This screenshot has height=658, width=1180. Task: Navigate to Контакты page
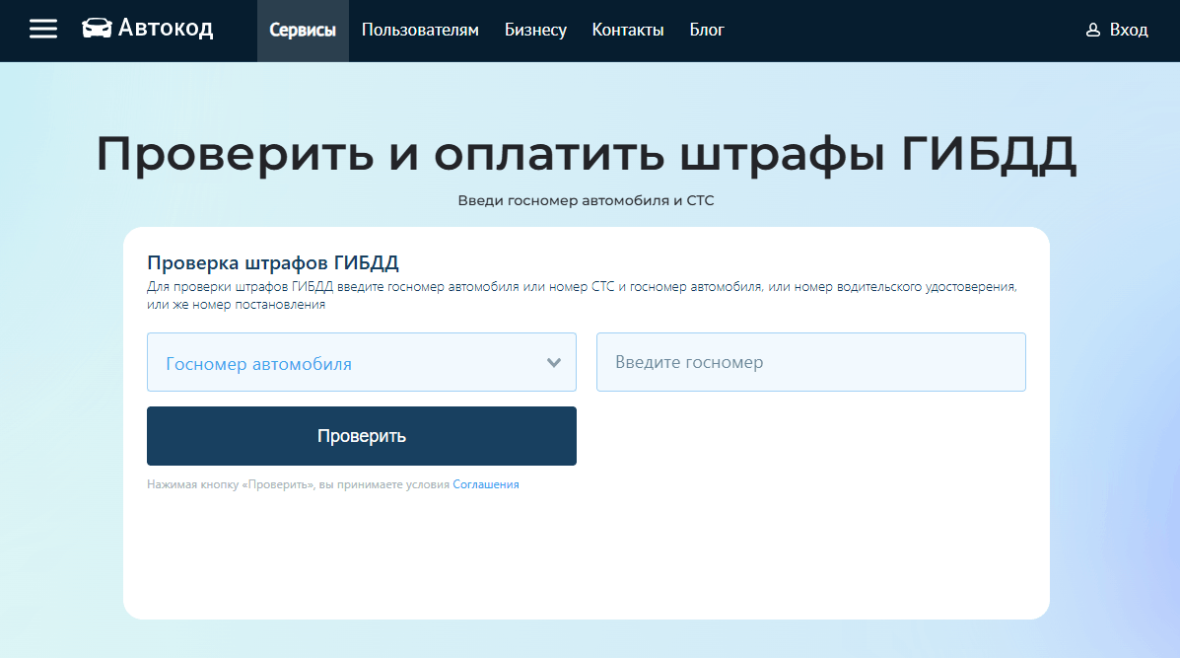(x=628, y=30)
